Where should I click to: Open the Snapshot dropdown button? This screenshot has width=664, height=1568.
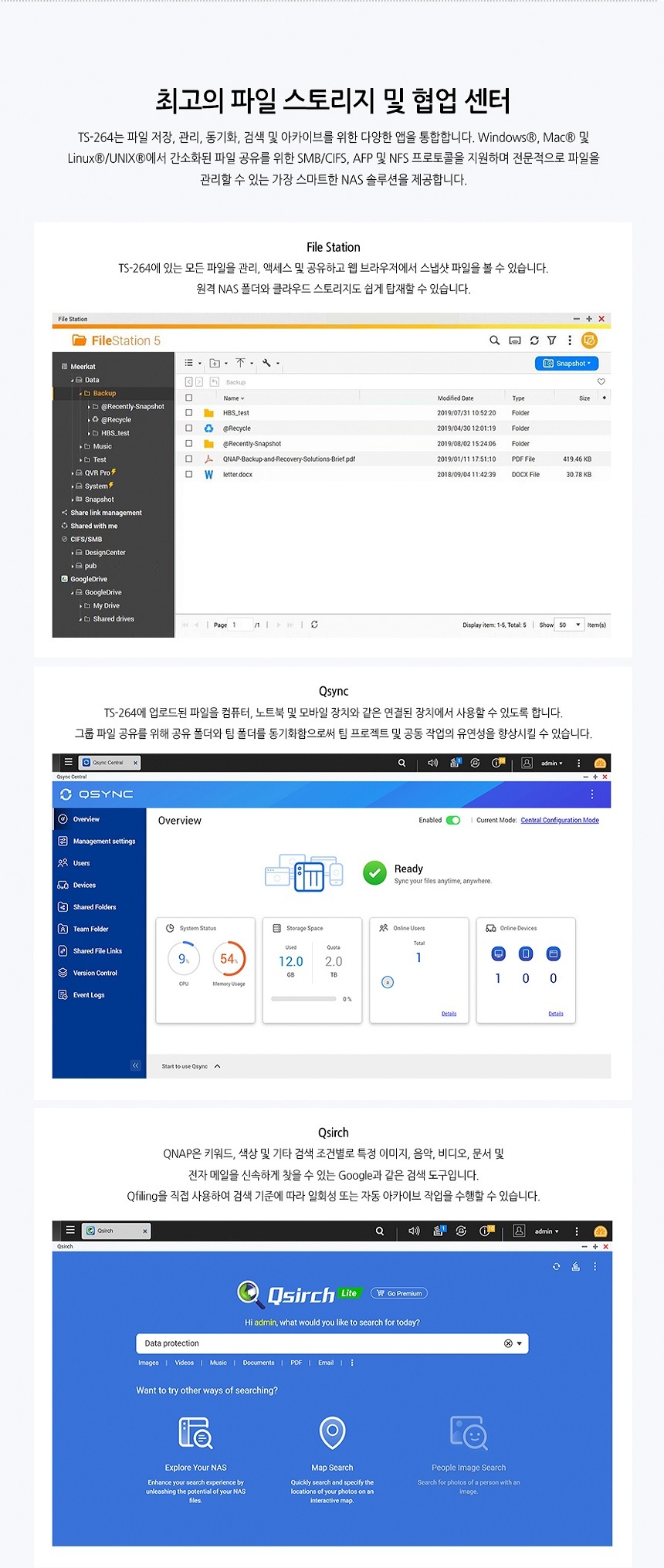pyautogui.click(x=566, y=363)
